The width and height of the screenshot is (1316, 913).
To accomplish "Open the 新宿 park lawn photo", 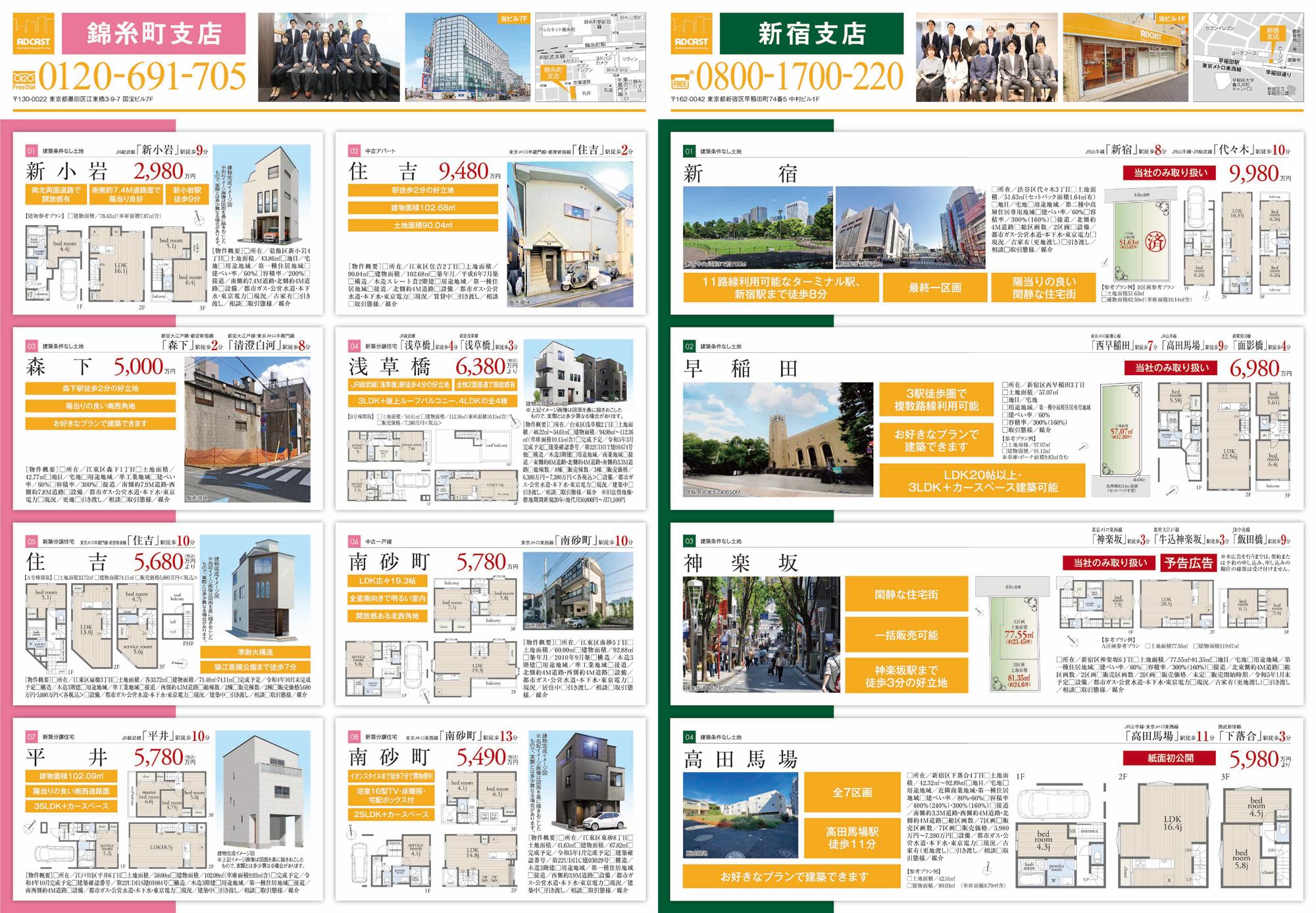I will click(x=758, y=228).
